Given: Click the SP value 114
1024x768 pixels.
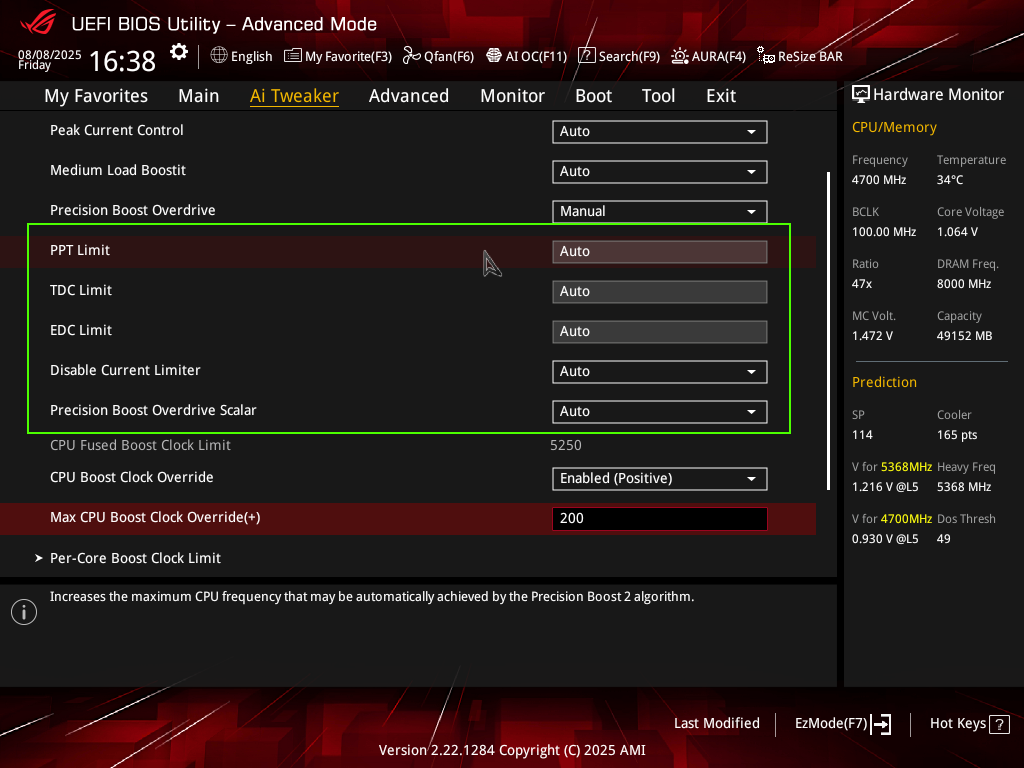Looking at the screenshot, I should (x=862, y=435).
